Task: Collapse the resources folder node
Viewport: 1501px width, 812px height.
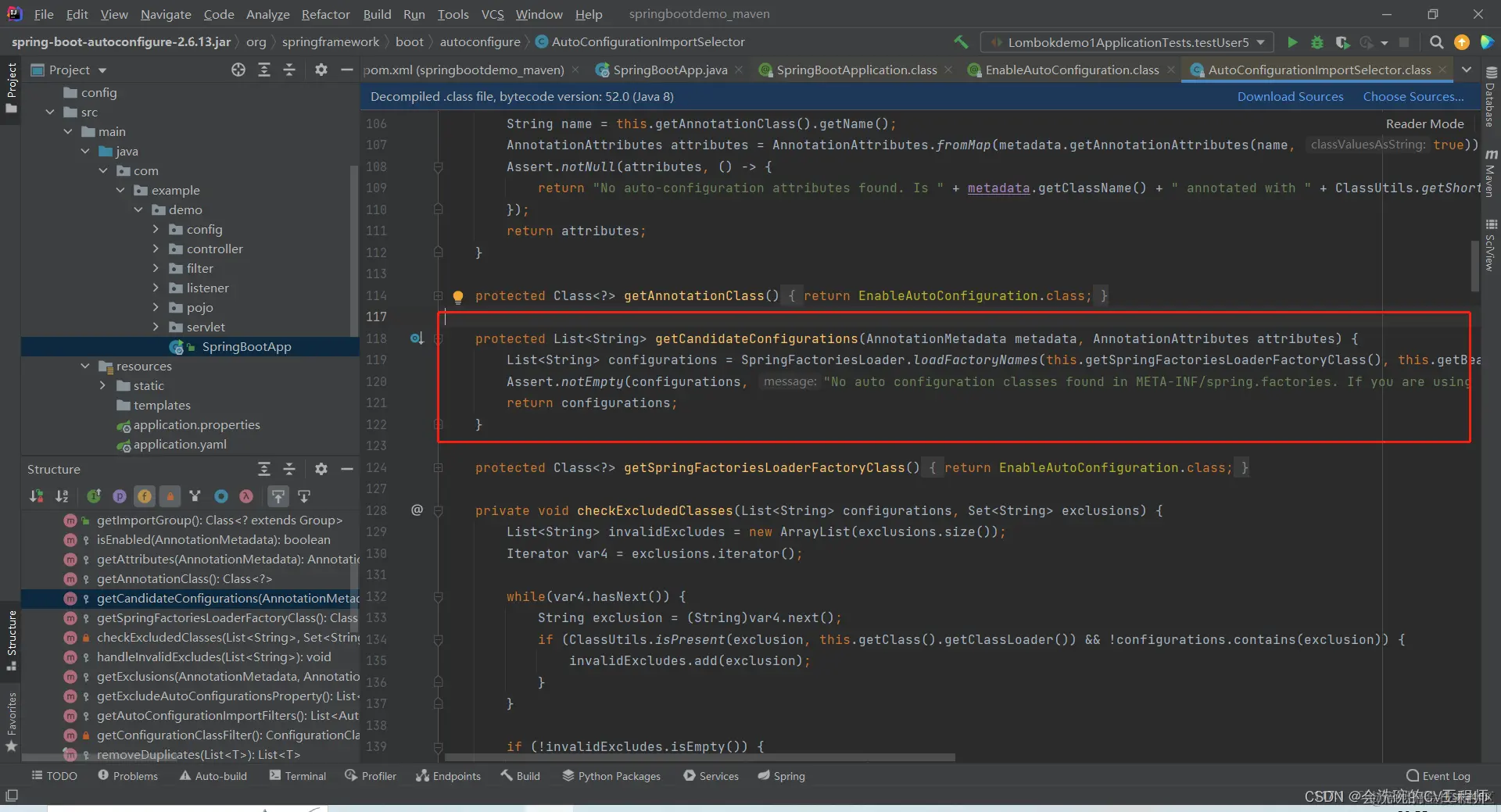Action: pyautogui.click(x=85, y=367)
